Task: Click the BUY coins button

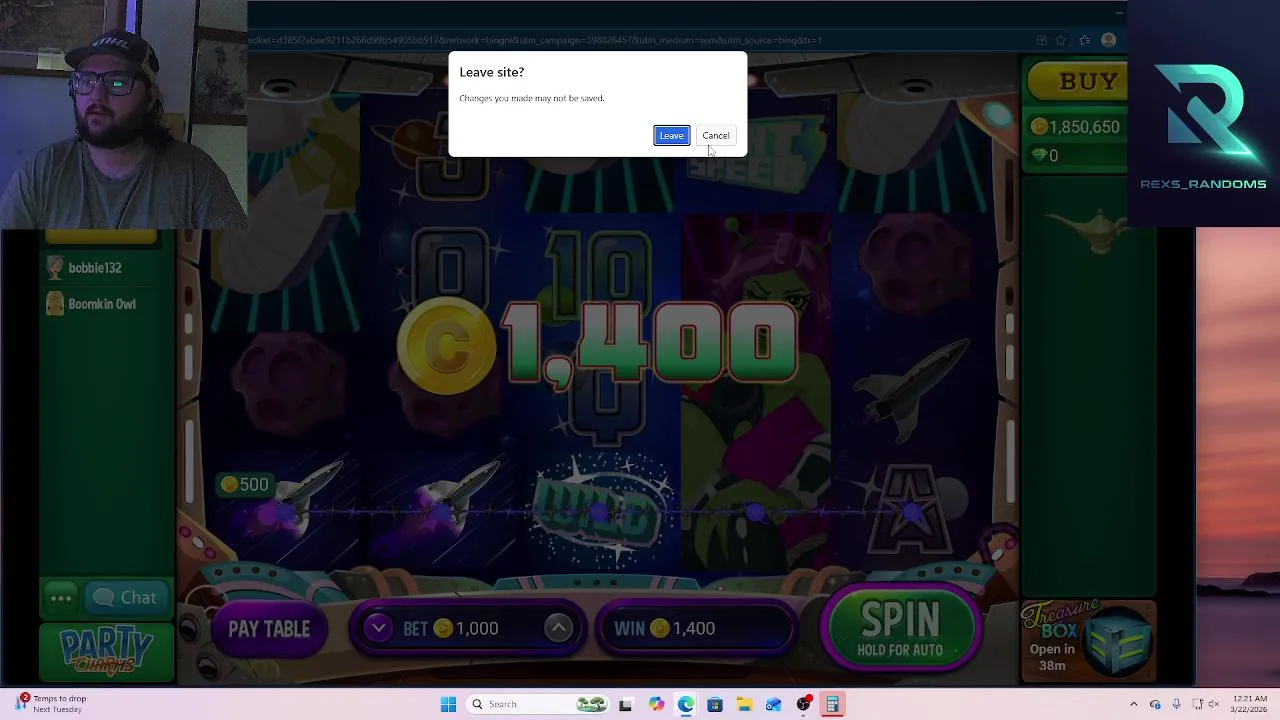Action: pyautogui.click(x=1078, y=82)
